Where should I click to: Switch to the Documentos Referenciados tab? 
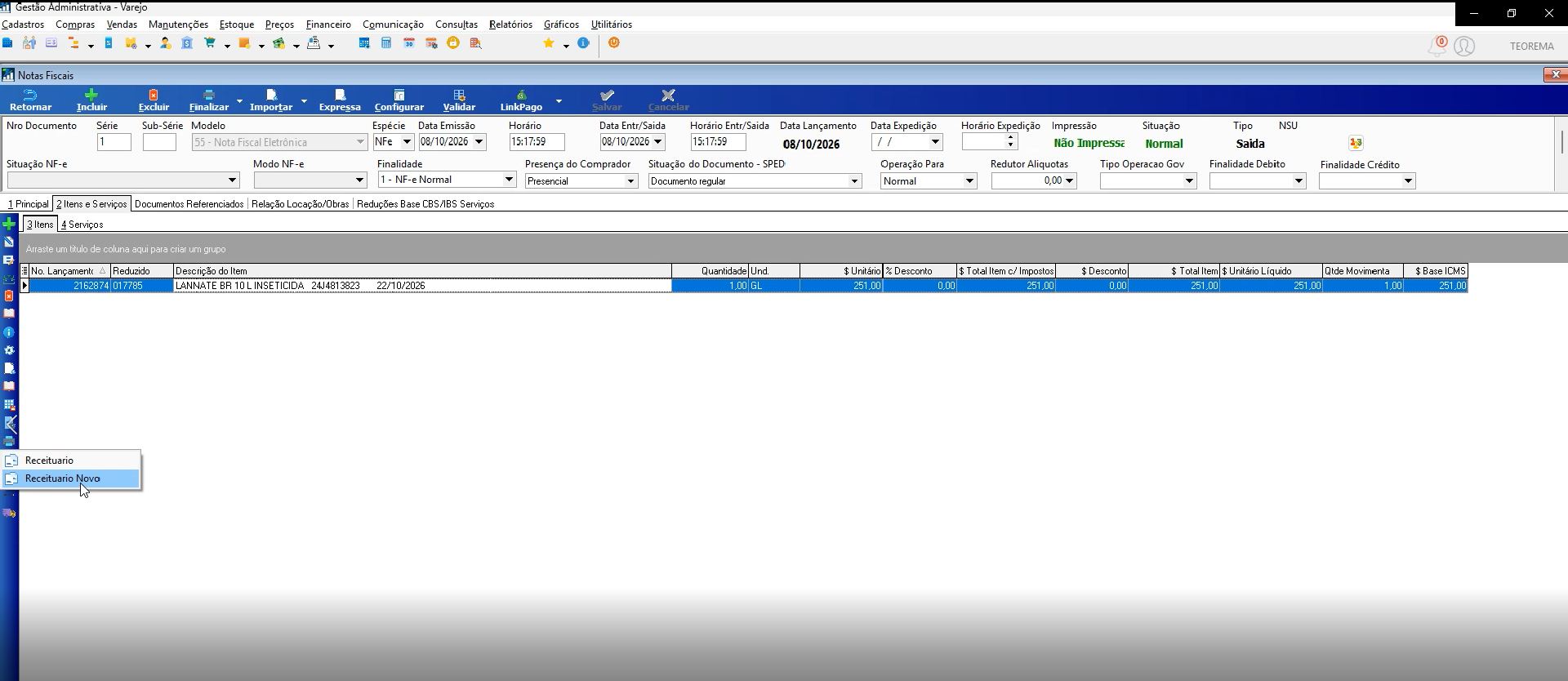pyautogui.click(x=189, y=204)
